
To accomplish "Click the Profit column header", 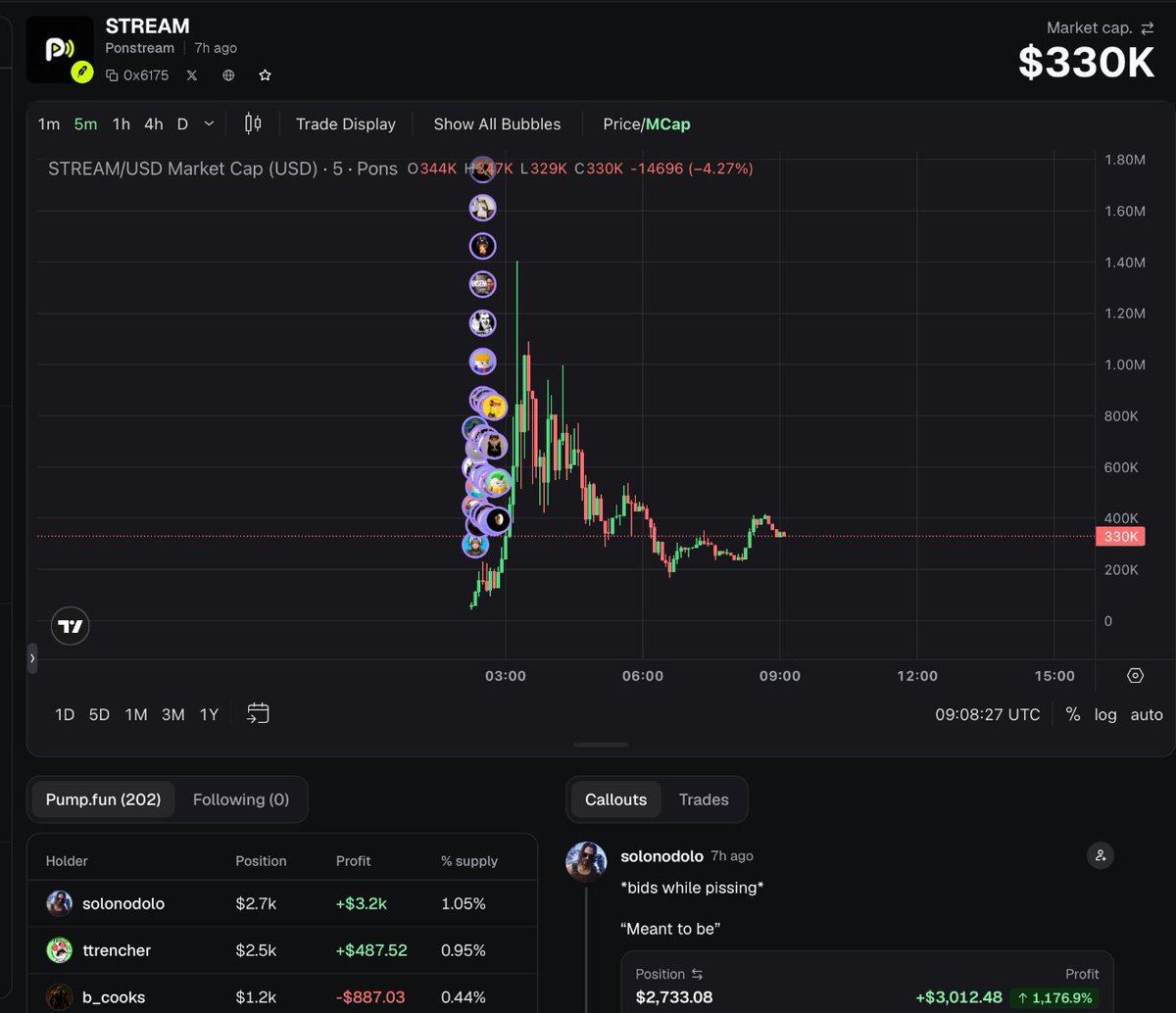I will coord(353,861).
